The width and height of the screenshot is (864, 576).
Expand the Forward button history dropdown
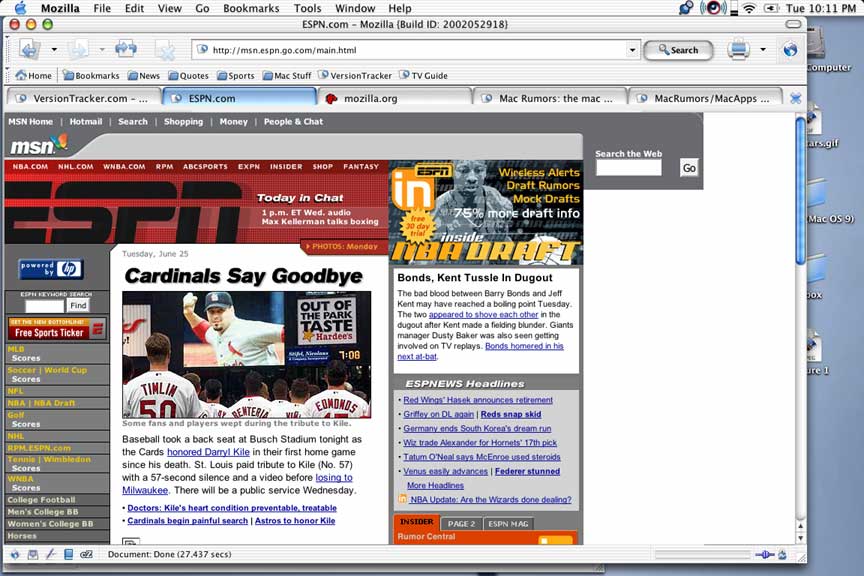tap(102, 50)
